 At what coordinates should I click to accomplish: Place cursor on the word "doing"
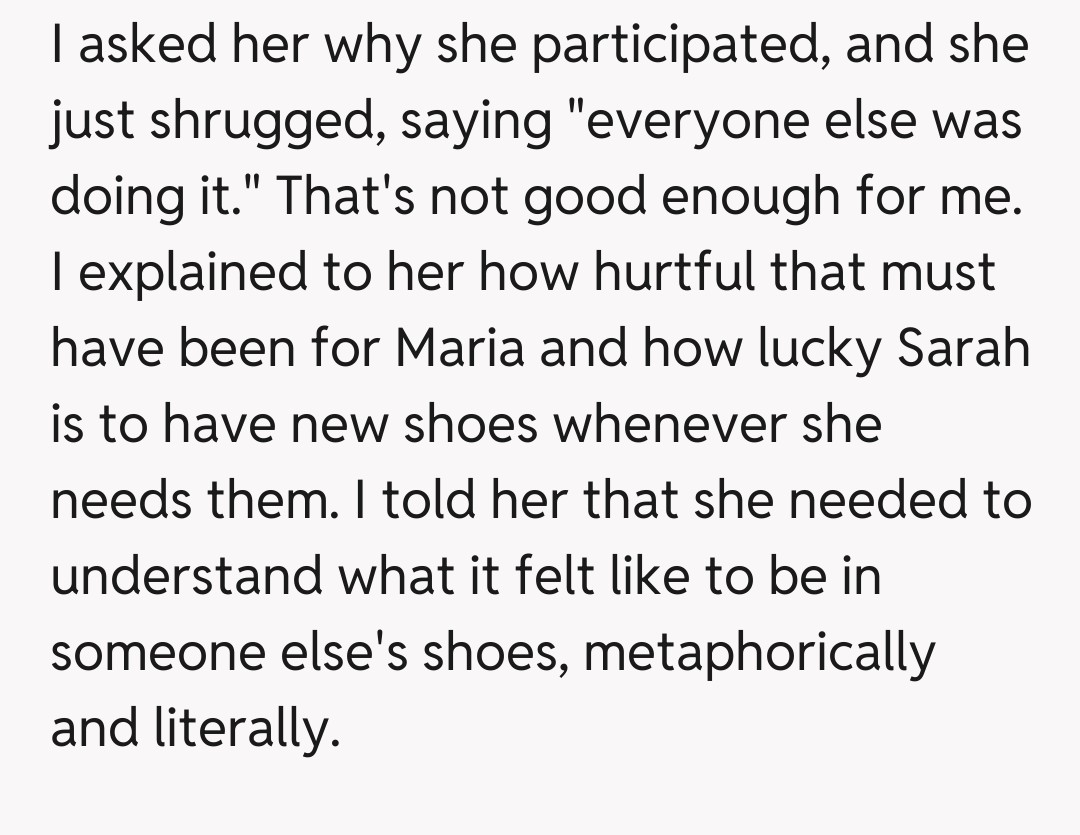tap(113, 196)
